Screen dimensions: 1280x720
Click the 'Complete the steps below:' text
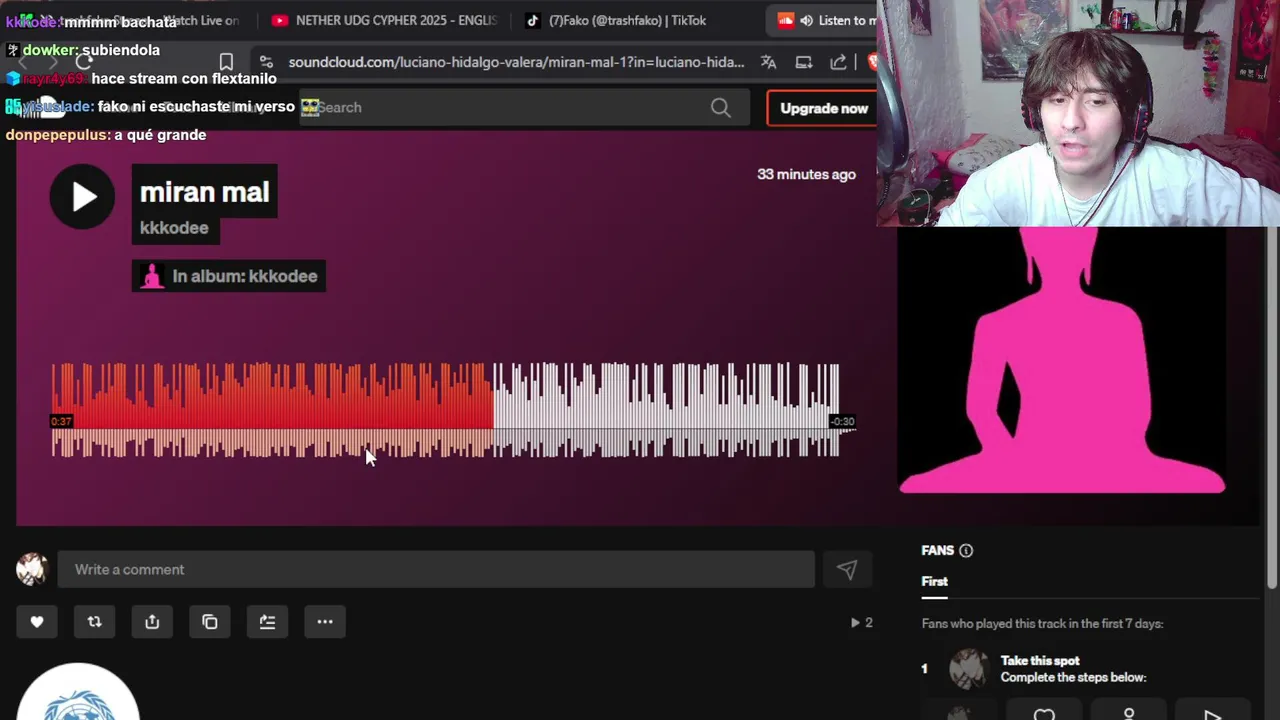1073,678
